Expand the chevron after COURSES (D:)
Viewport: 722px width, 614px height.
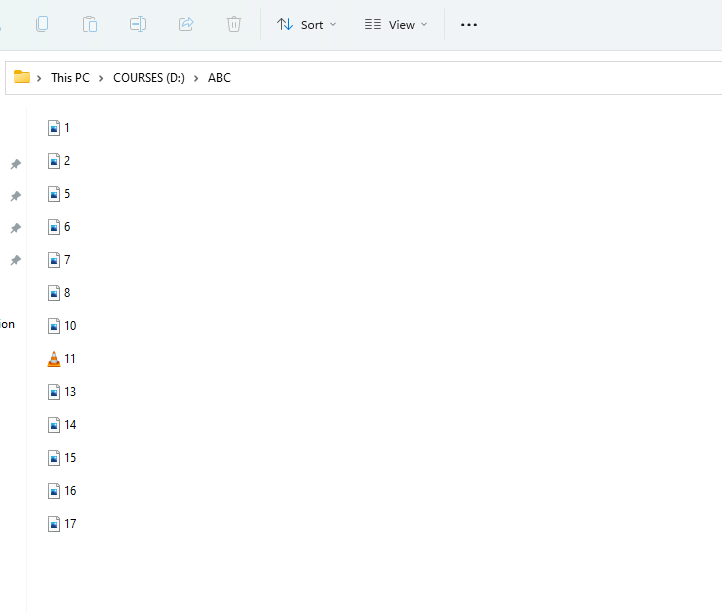[196, 78]
